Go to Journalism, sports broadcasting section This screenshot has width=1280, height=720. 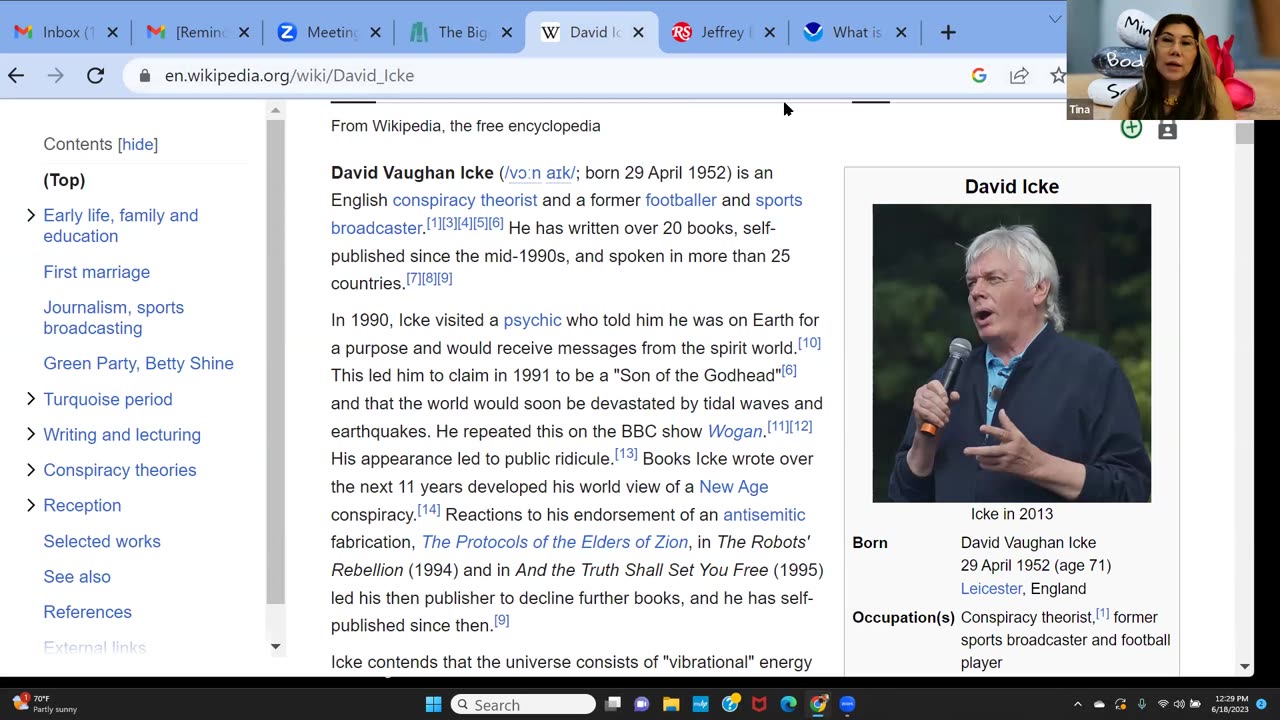114,318
